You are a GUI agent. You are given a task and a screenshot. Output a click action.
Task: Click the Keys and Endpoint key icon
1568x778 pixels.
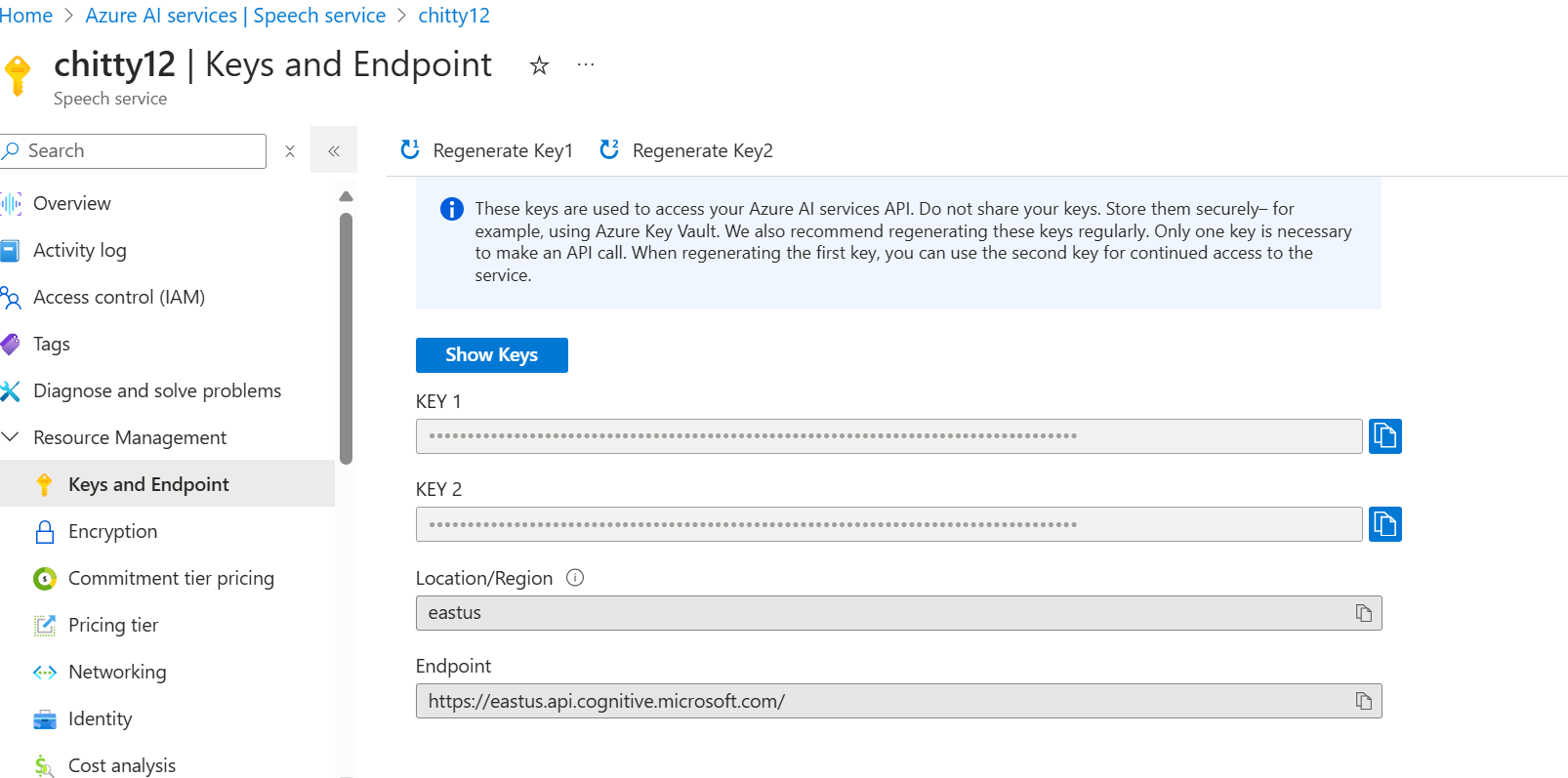click(44, 485)
